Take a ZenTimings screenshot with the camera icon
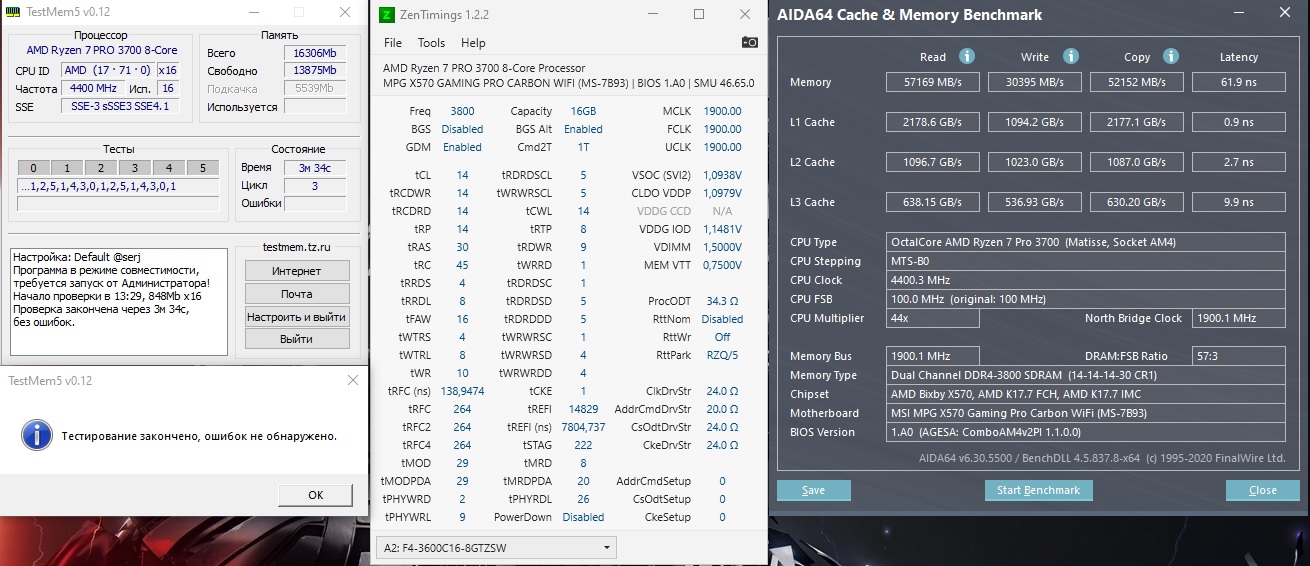Screen dimensions: 1310x566 click(749, 42)
